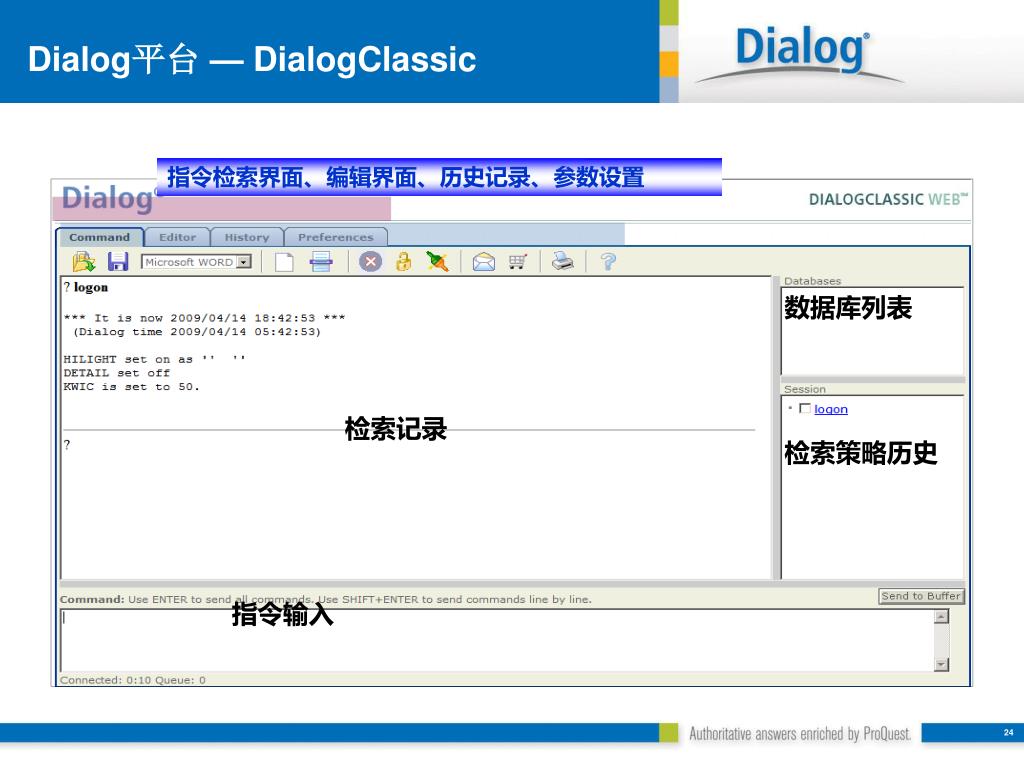1024x768 pixels.
Task: Click the Send to Buffer button
Action: [x=921, y=596]
